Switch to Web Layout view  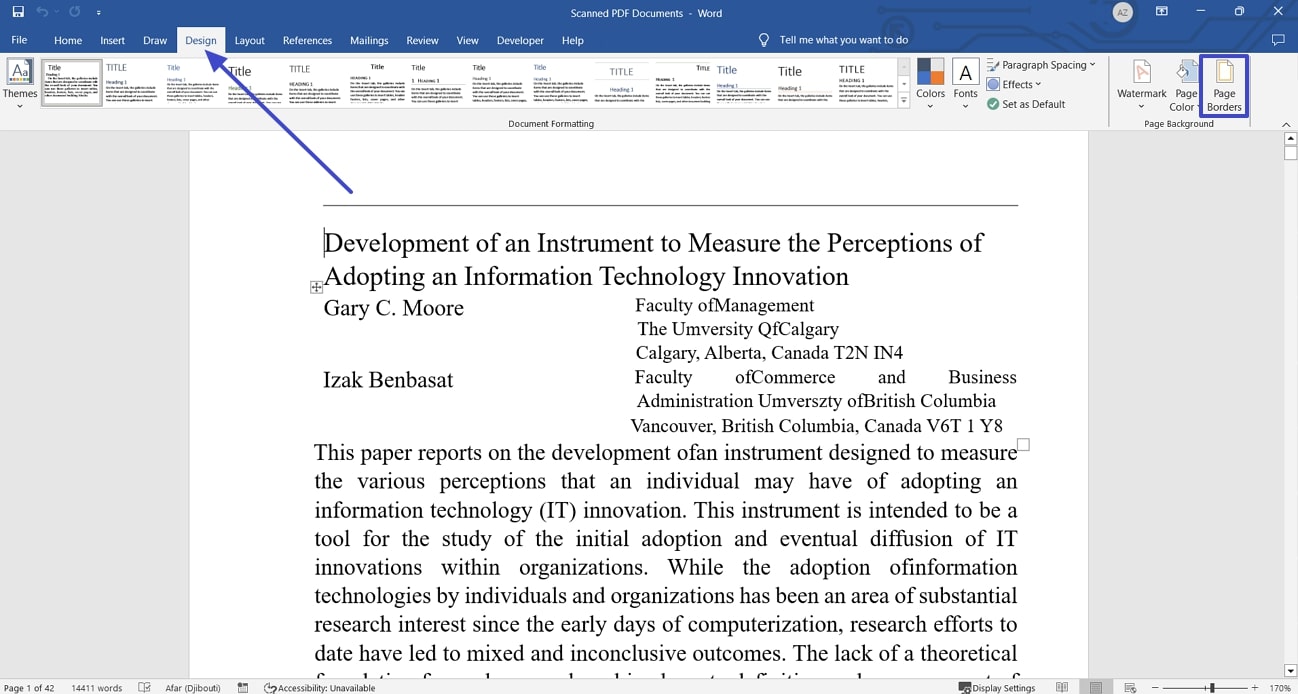click(1130, 687)
